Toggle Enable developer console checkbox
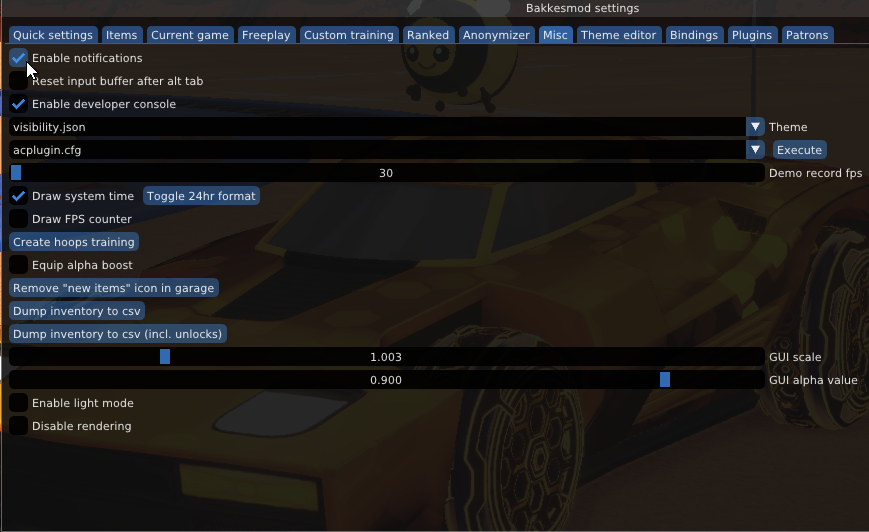The width and height of the screenshot is (869, 532). pos(18,104)
